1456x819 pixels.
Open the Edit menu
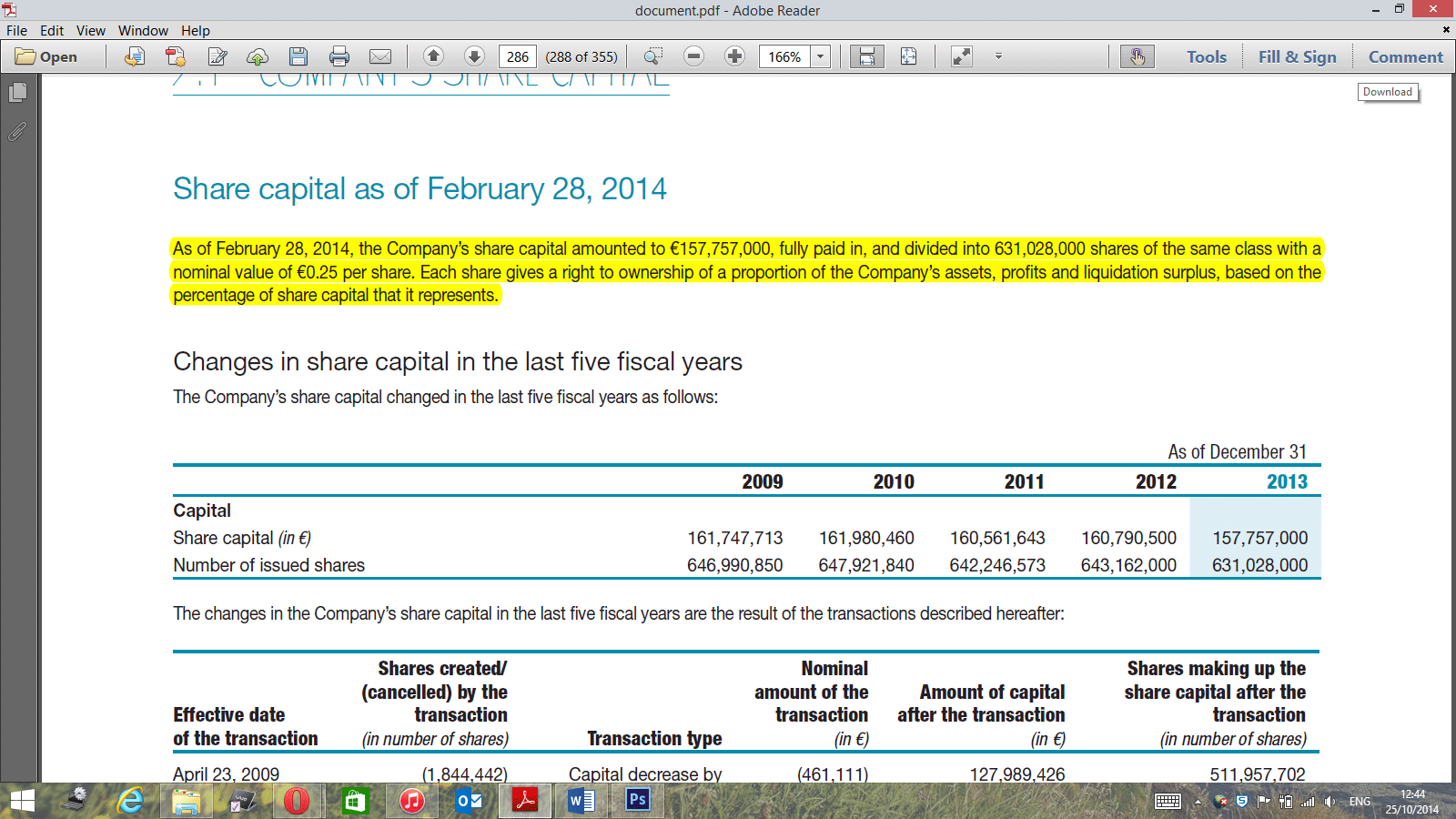click(x=52, y=30)
